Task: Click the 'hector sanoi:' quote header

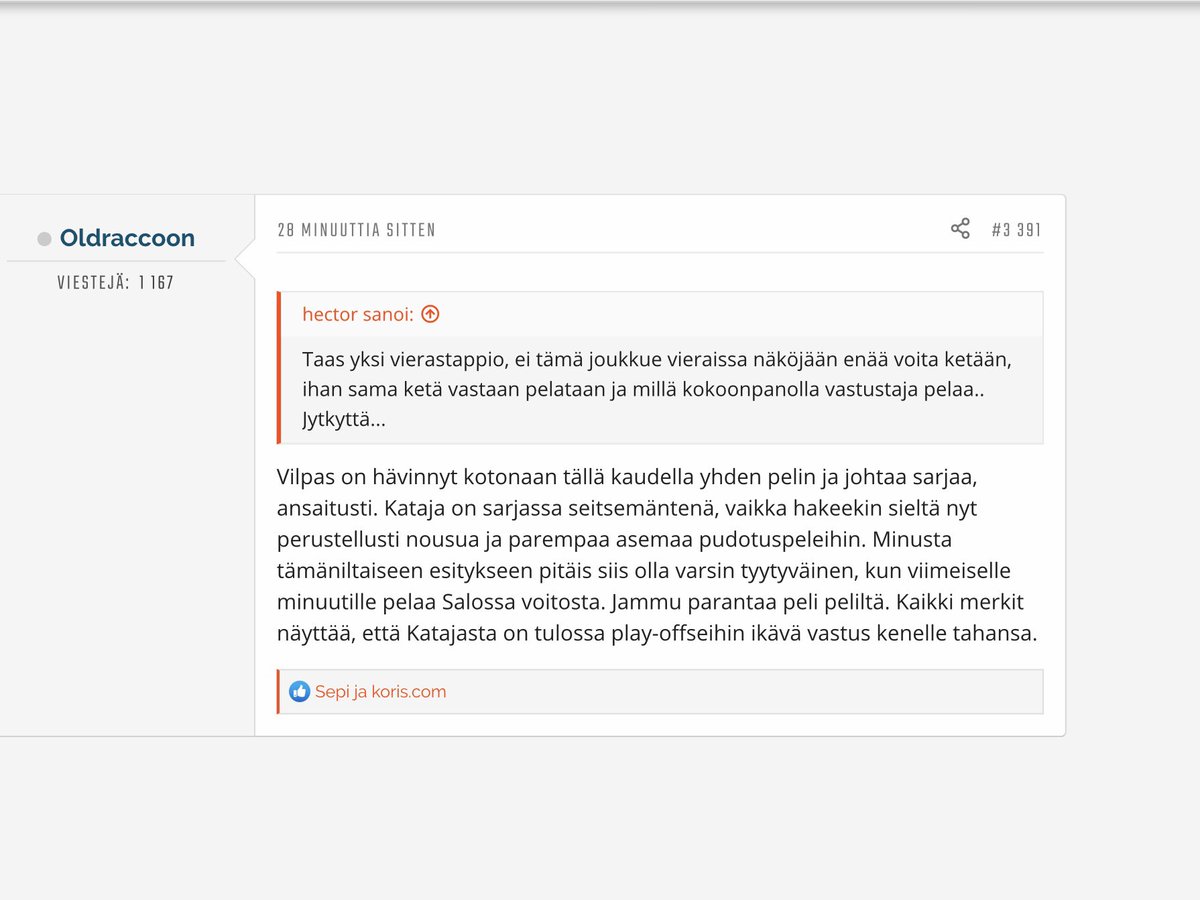Action: [358, 314]
